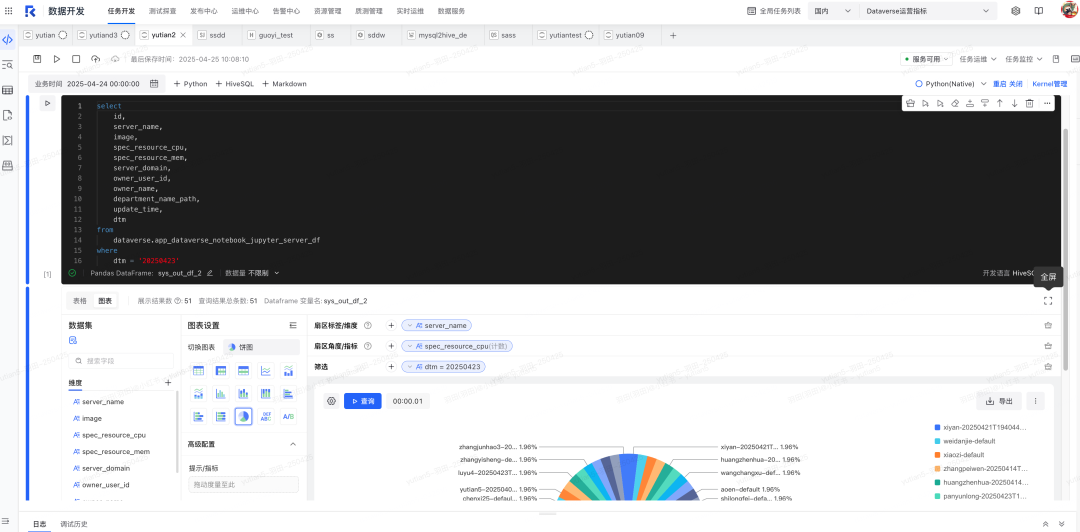Go to the 告警中心 menu
This screenshot has width=1080, height=532.
click(287, 11)
